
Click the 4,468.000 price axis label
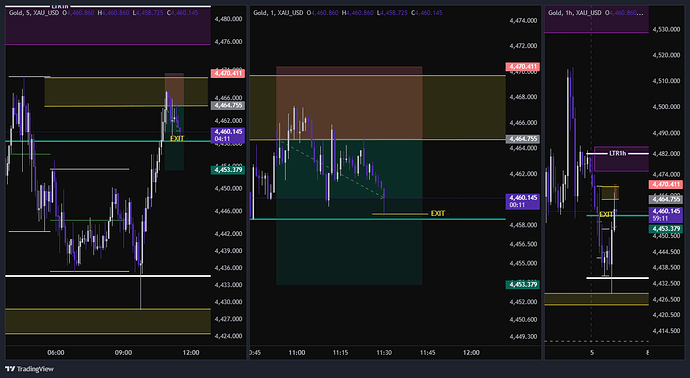pyautogui.click(x=523, y=97)
